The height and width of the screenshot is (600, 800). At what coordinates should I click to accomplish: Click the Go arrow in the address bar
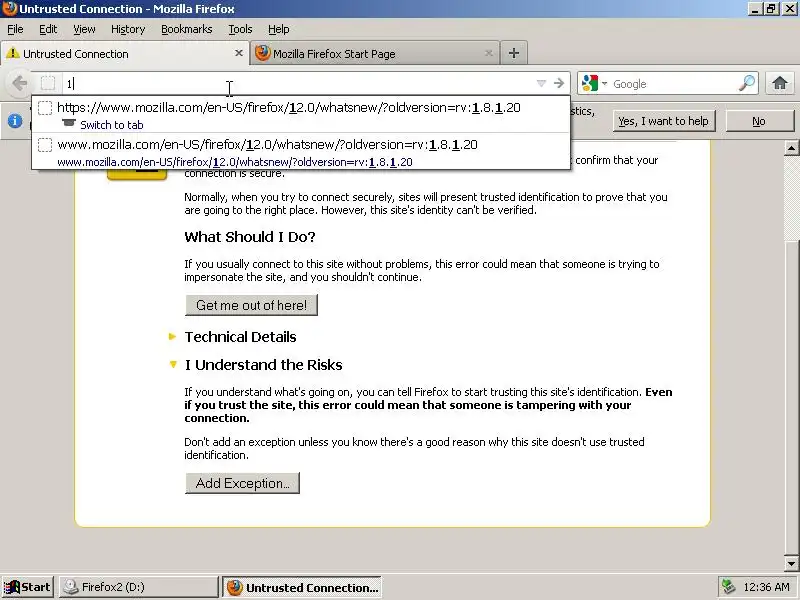(x=559, y=83)
